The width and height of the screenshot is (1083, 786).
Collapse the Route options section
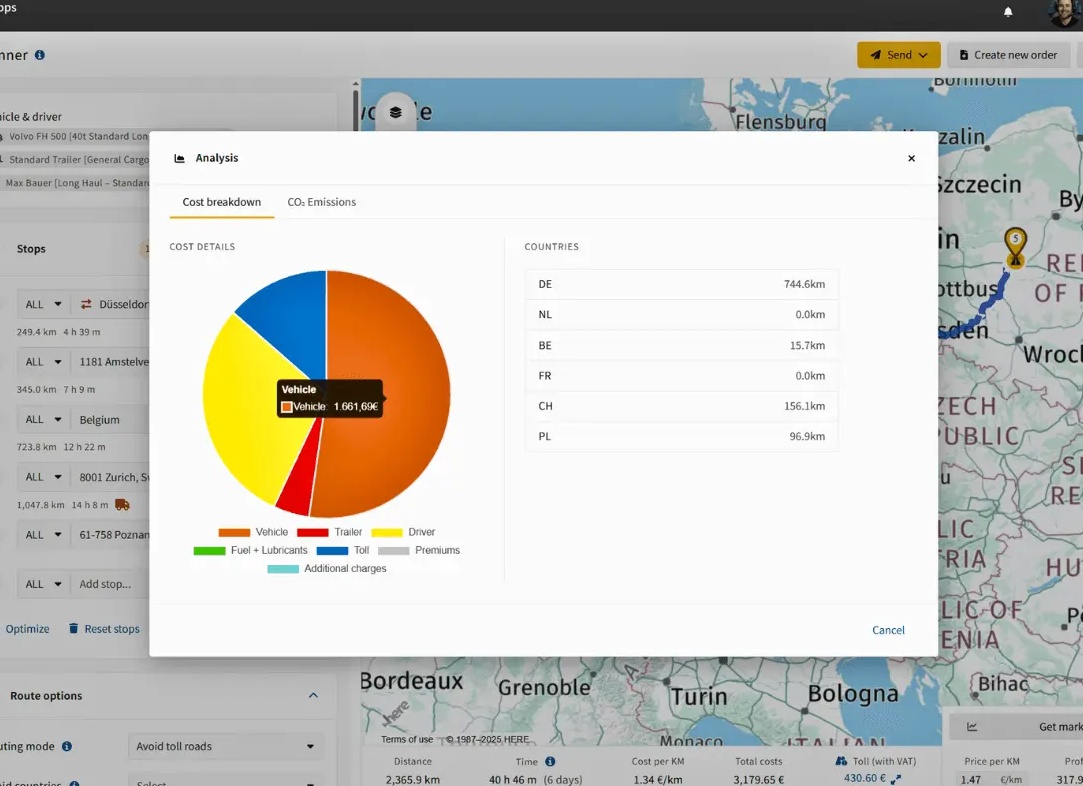(313, 696)
